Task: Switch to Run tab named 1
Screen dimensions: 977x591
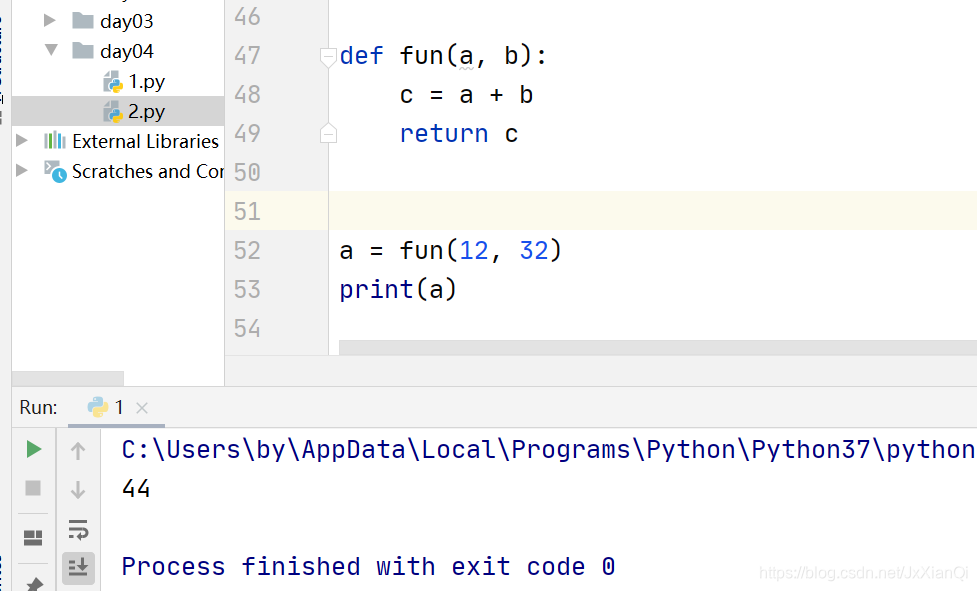Action: pos(117,407)
